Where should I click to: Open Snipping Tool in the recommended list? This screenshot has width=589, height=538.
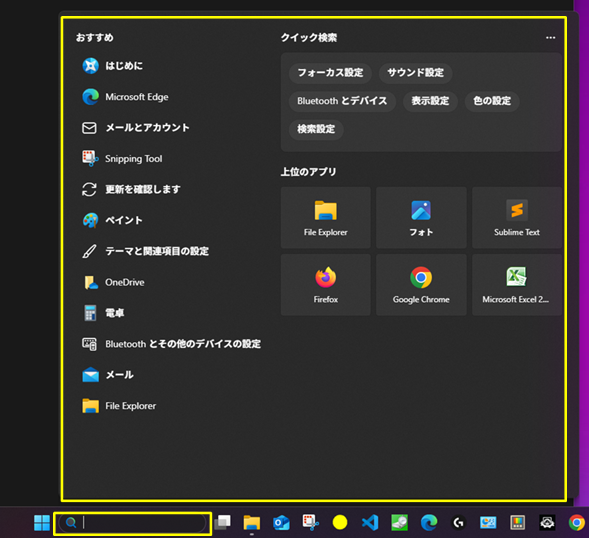coord(122,159)
